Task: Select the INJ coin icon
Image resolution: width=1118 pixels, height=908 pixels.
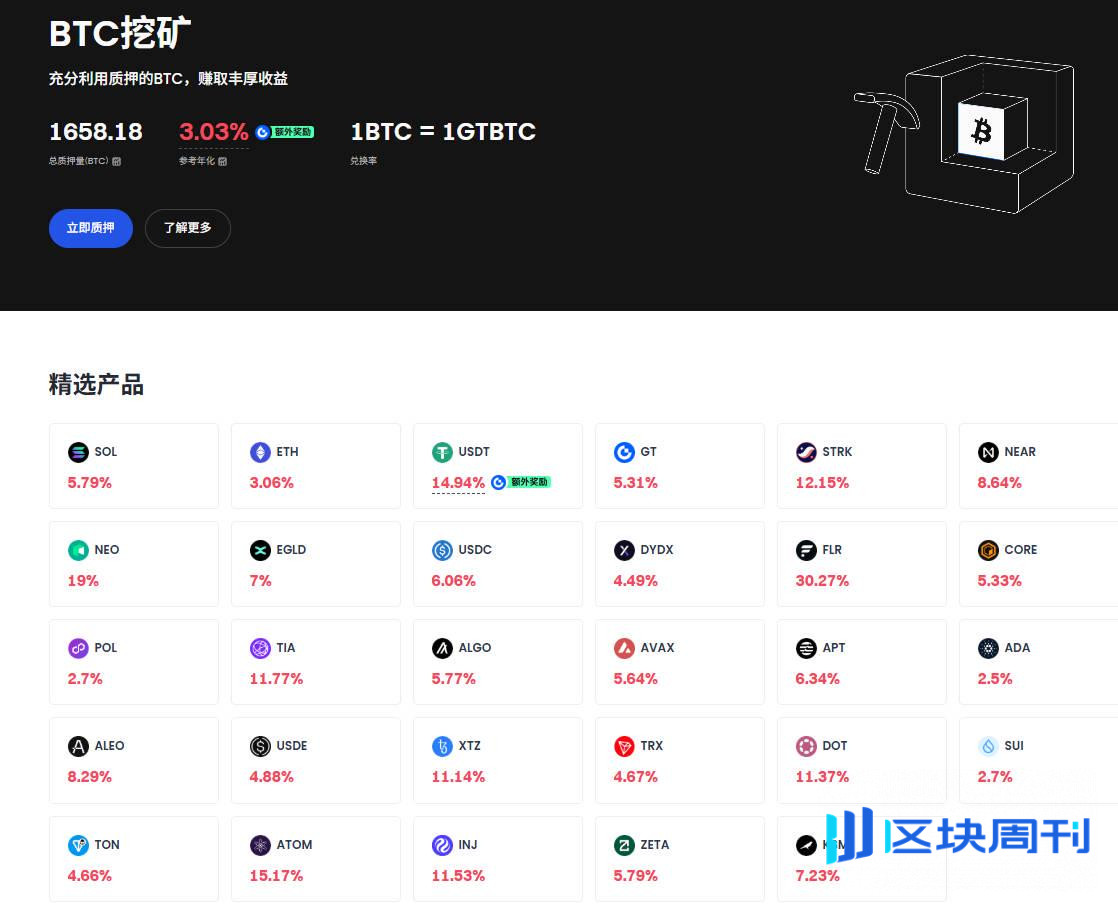Action: [442, 845]
